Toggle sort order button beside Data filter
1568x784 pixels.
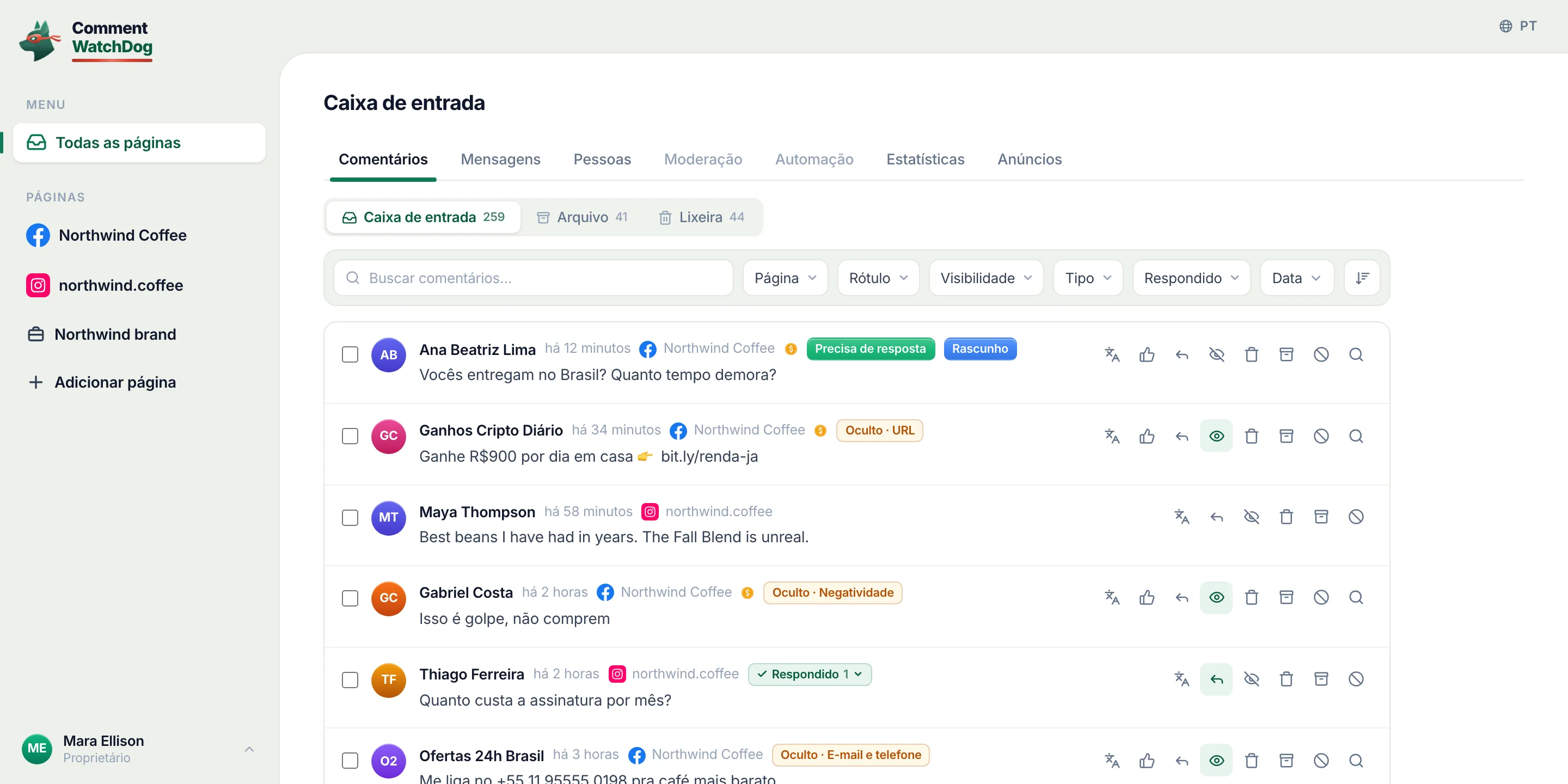(x=1362, y=278)
